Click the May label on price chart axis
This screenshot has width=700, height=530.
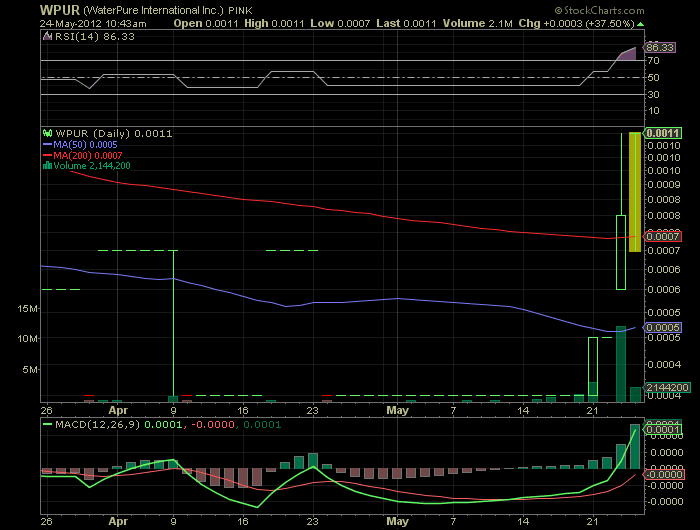[397, 410]
